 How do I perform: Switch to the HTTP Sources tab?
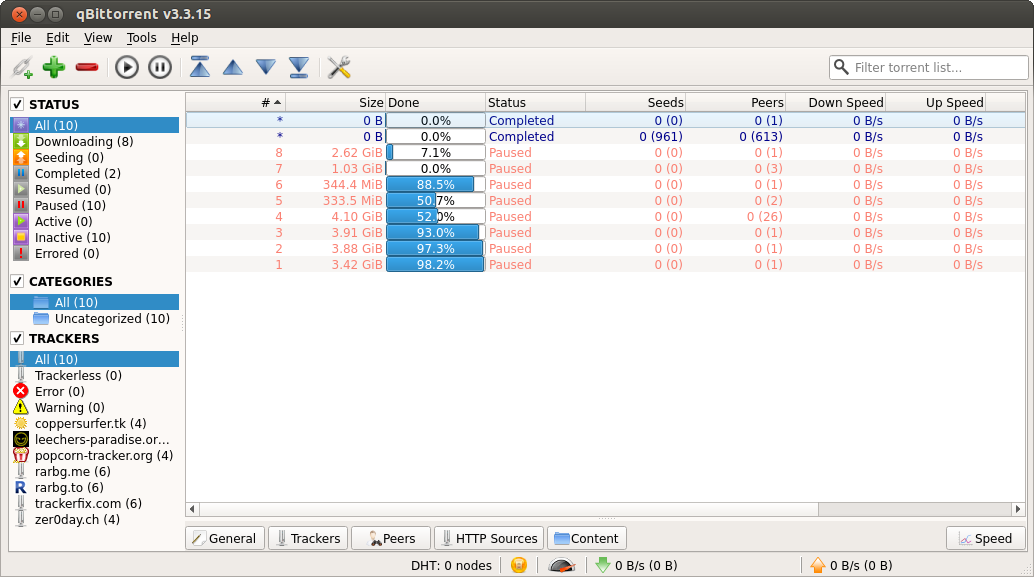click(x=489, y=538)
